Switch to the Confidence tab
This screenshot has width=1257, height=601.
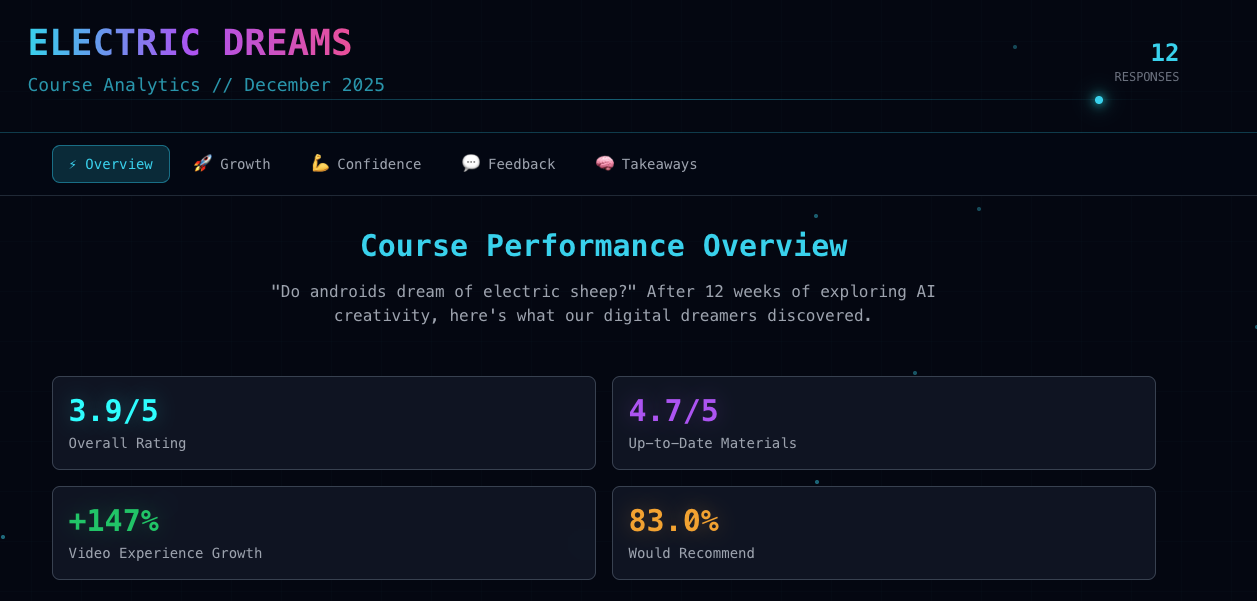(365, 163)
